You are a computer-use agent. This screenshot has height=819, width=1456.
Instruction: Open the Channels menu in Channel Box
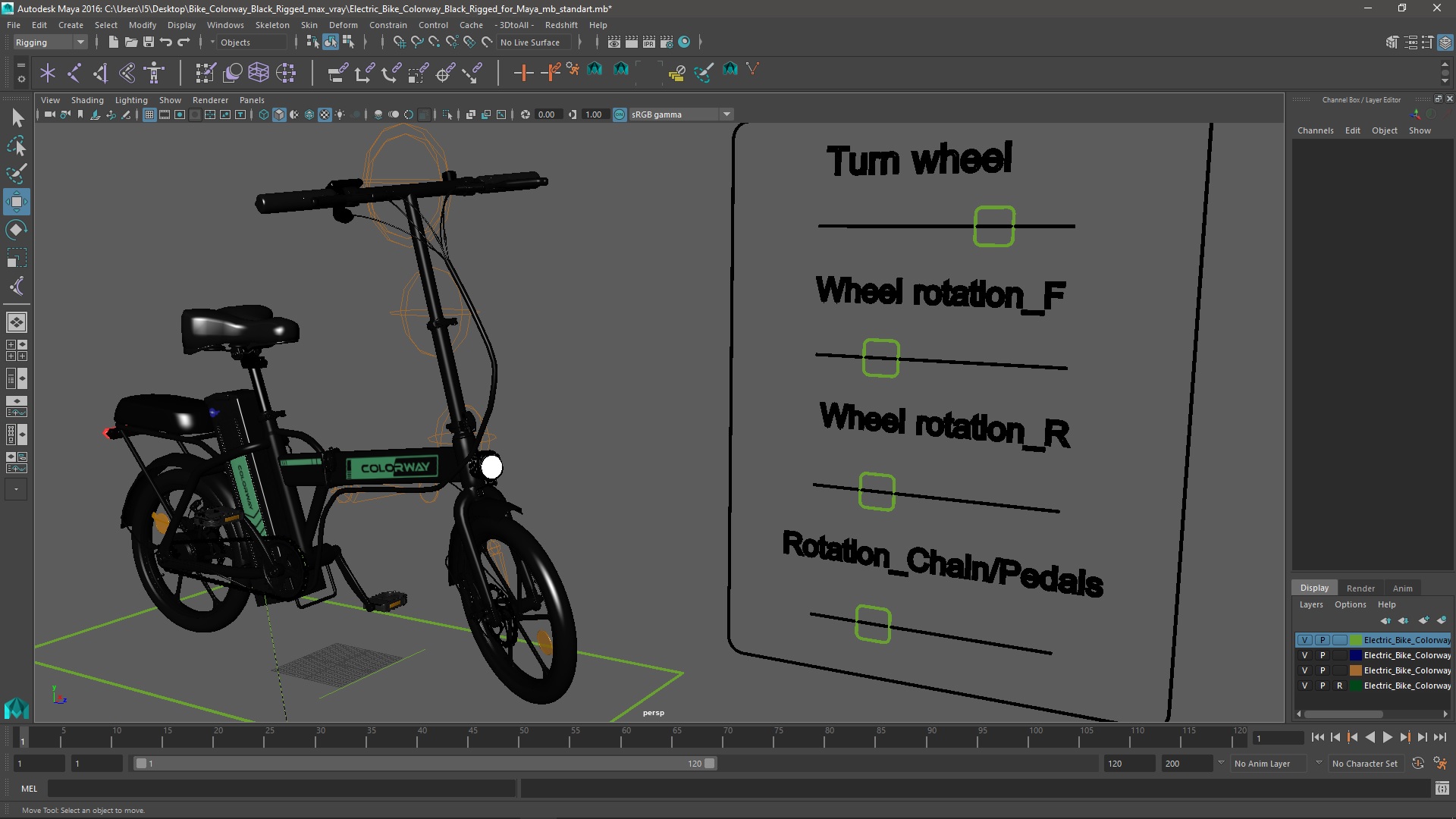point(1315,130)
